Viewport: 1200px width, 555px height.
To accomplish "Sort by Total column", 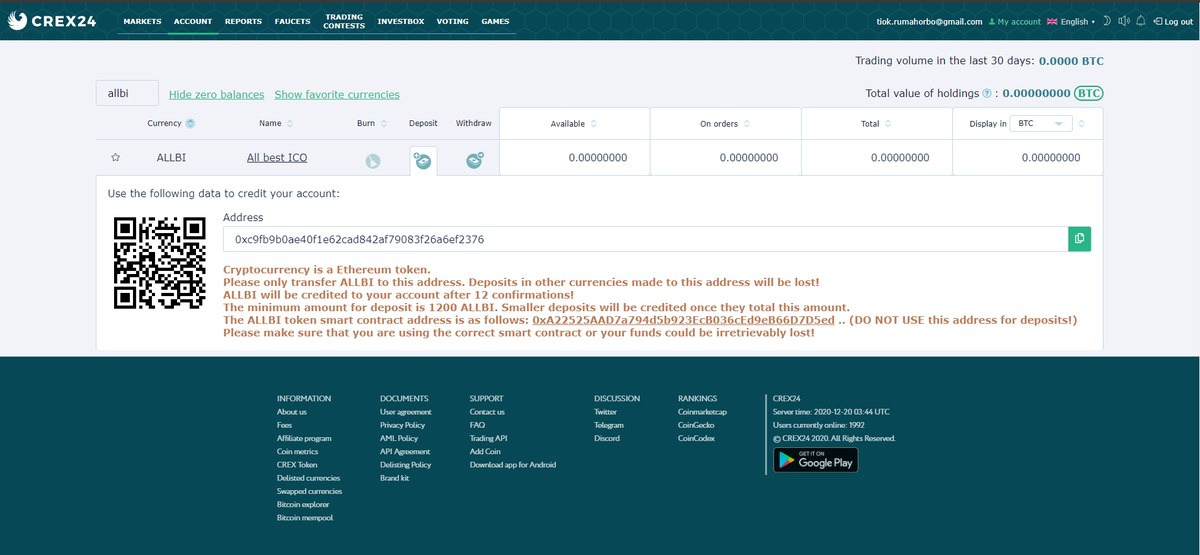I will (888, 124).
